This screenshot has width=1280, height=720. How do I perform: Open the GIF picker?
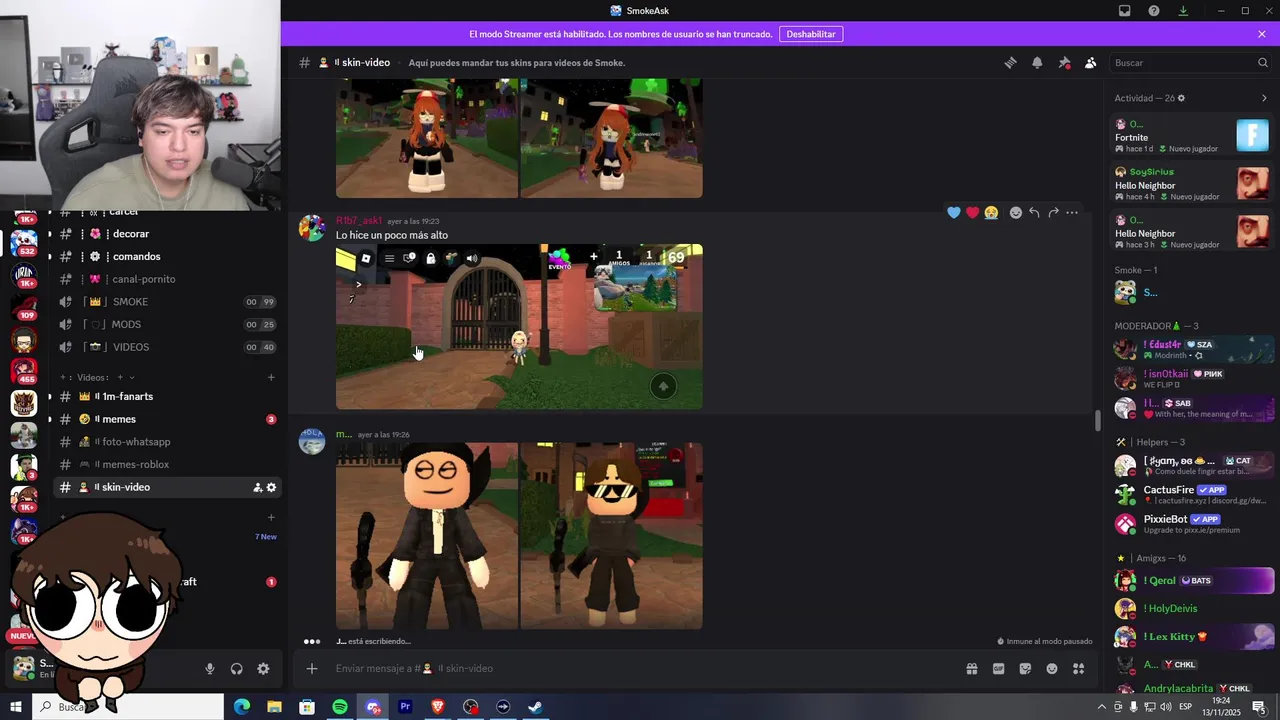point(998,669)
